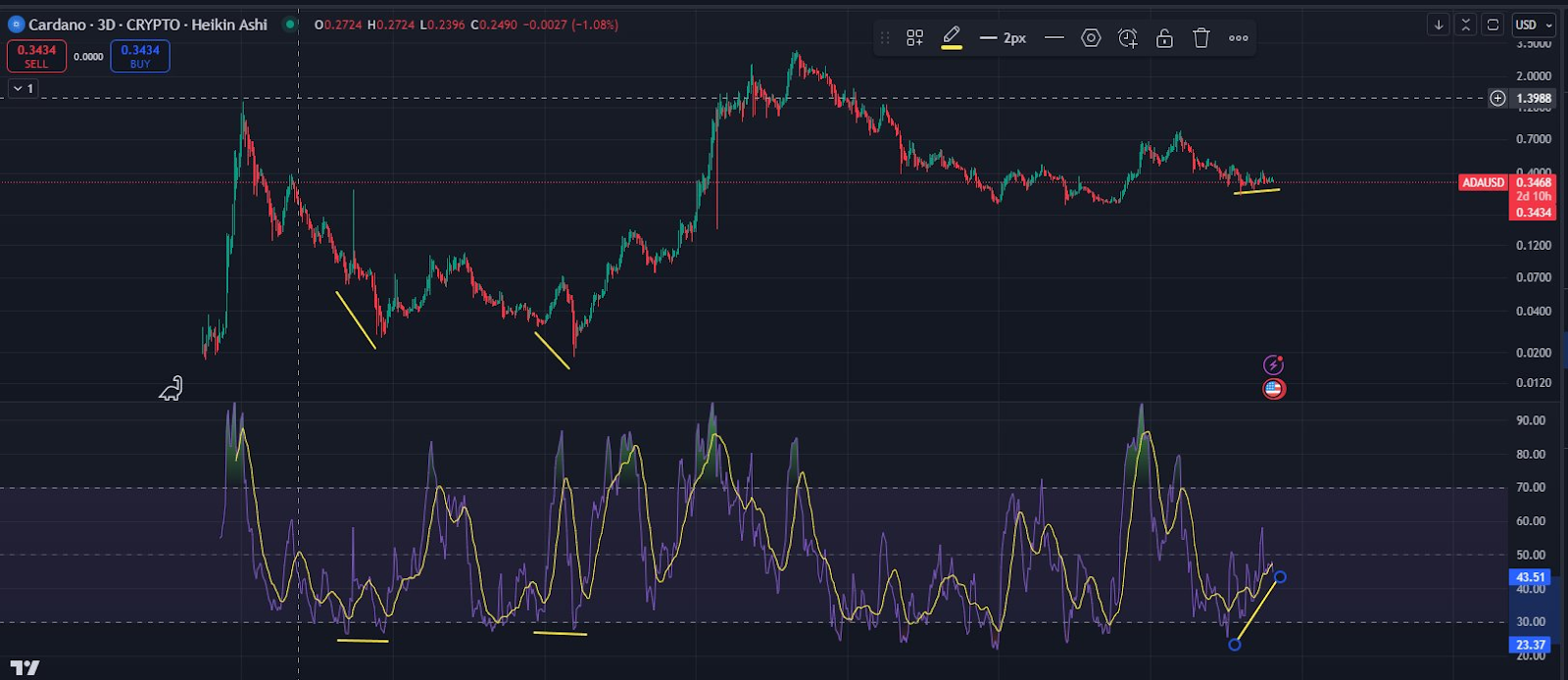Image resolution: width=1568 pixels, height=680 pixels.
Task: Select the upper circle anchor of the RSI trendline
Action: point(1280,577)
